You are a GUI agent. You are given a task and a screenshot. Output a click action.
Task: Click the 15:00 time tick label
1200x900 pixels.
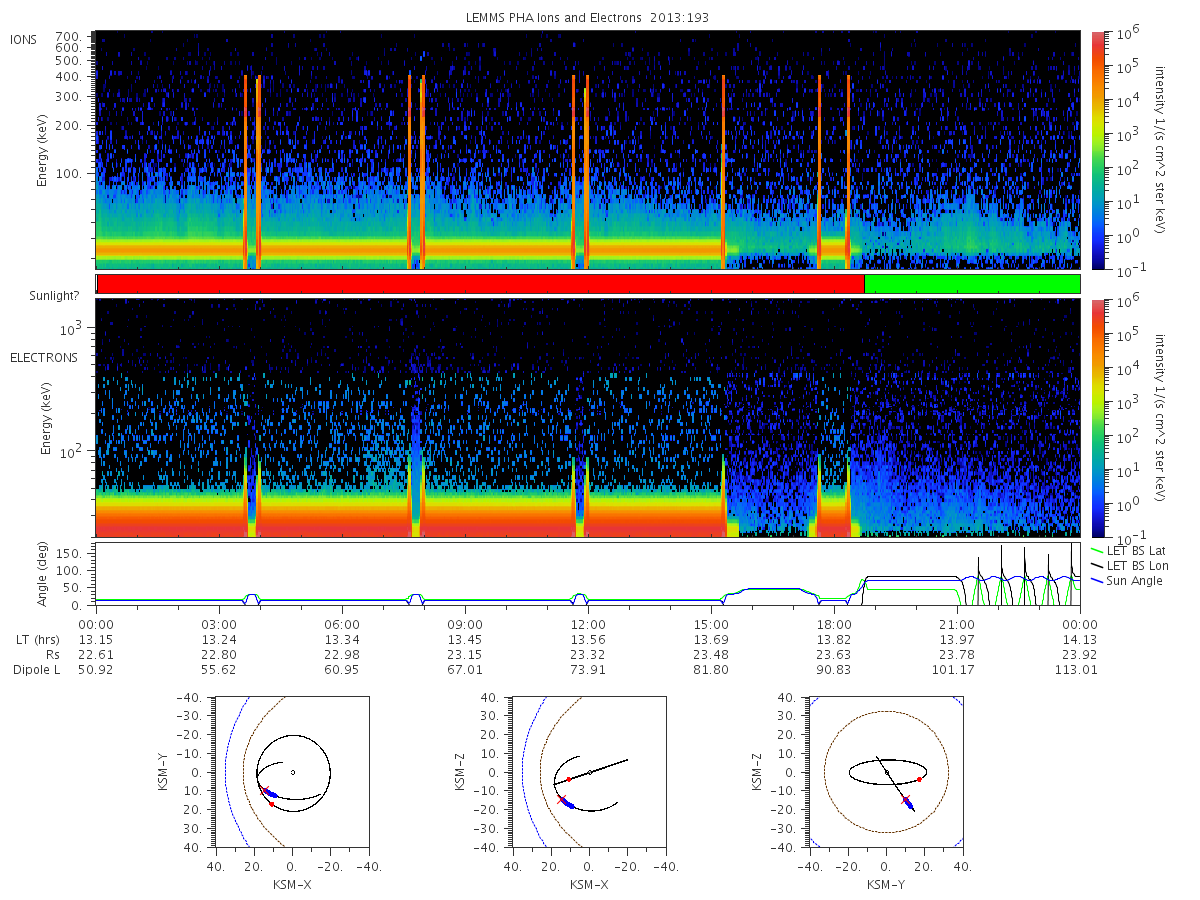coord(711,623)
